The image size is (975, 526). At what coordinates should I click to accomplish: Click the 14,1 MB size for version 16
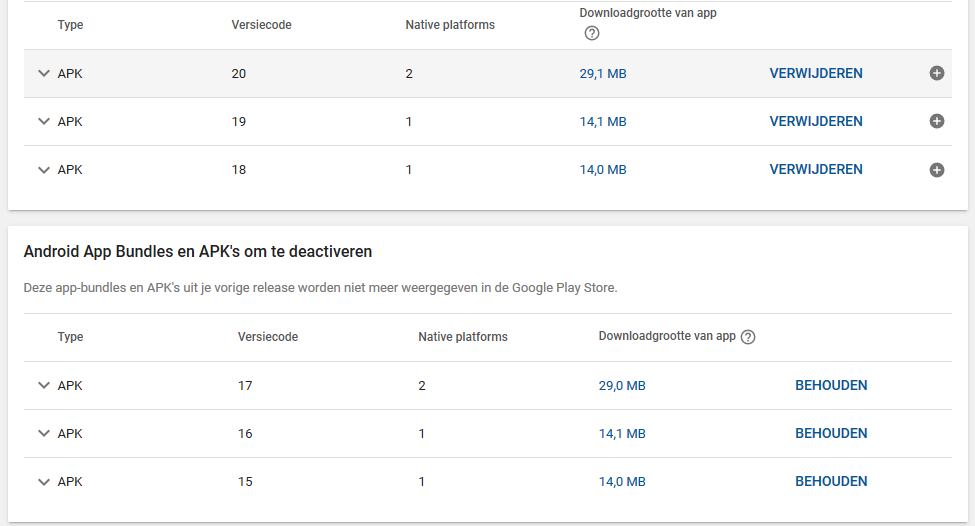pyautogui.click(x=622, y=433)
